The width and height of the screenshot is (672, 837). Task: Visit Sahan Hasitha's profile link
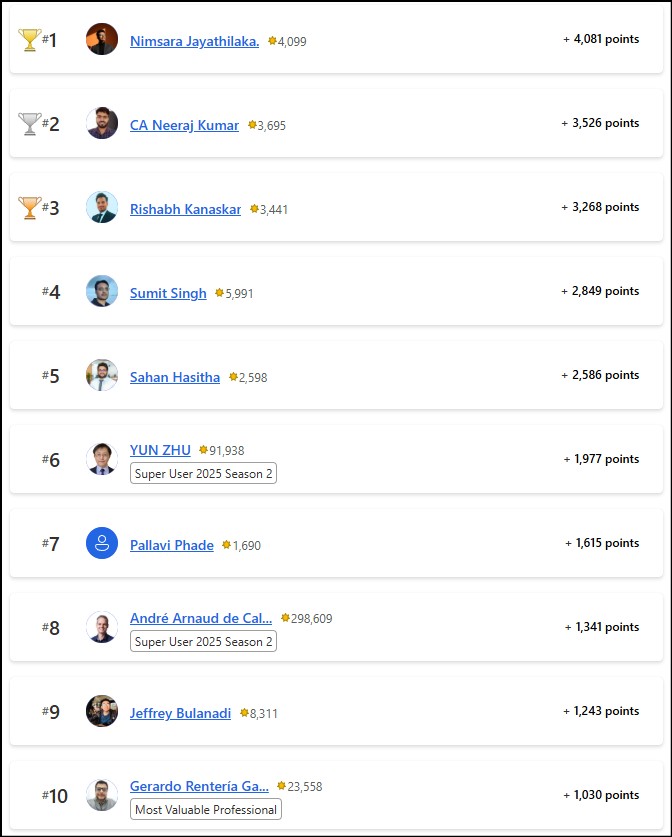175,377
